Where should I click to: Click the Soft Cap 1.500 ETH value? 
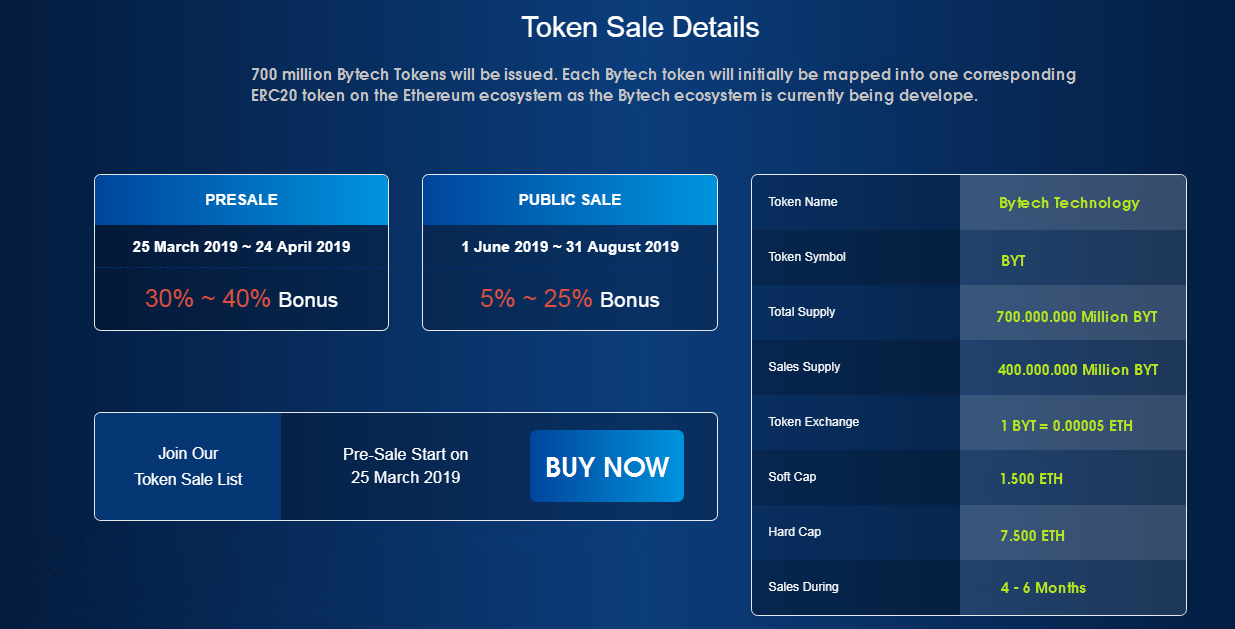1031,479
